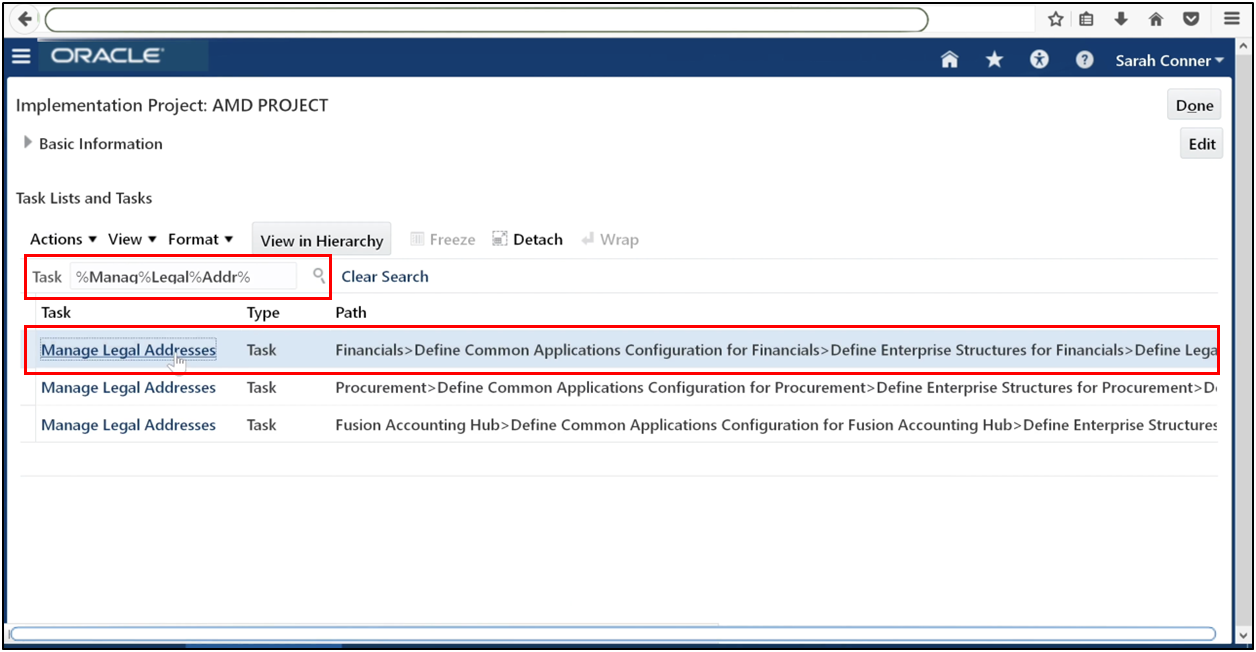Click the Freeze icon in the toolbar
The height and width of the screenshot is (652, 1256).
point(442,239)
